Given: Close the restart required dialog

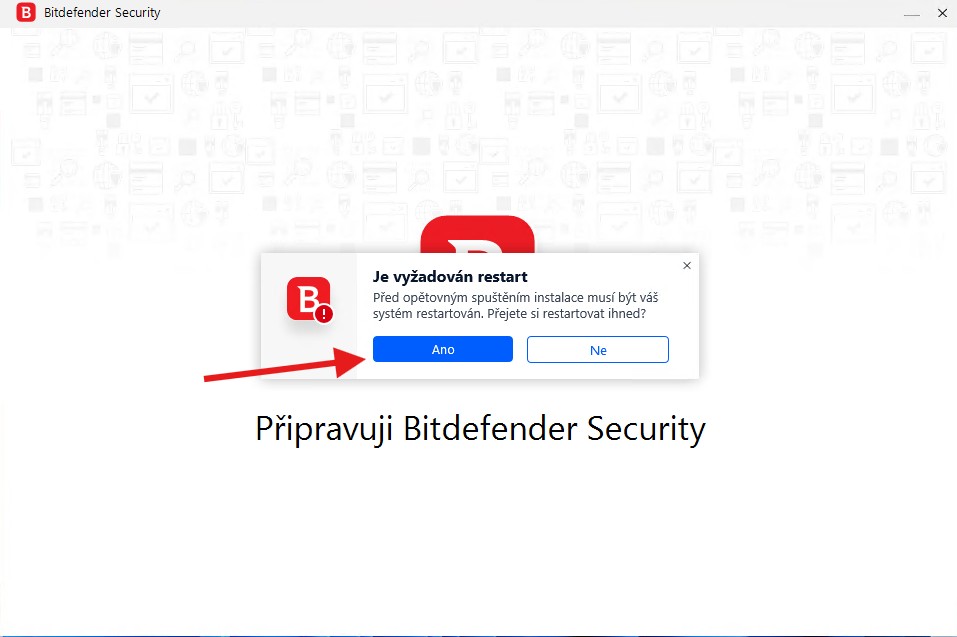Looking at the screenshot, I should point(687,265).
